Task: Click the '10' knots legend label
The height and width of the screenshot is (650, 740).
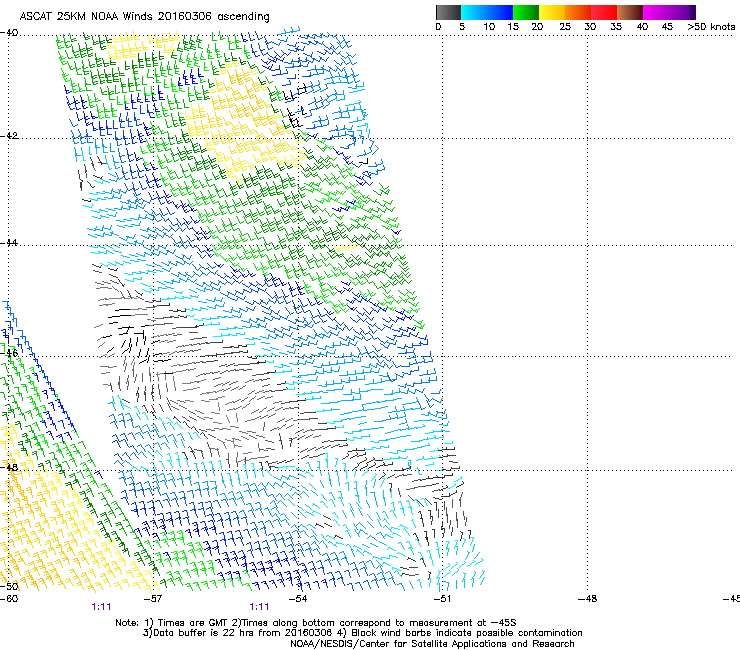Action: coord(489,27)
